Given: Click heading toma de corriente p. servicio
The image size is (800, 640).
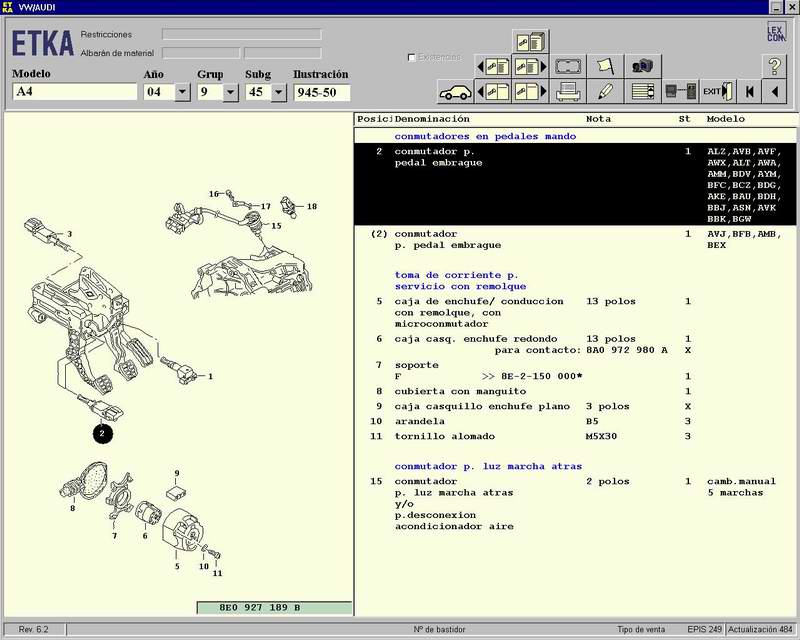Looking at the screenshot, I should (x=460, y=281).
